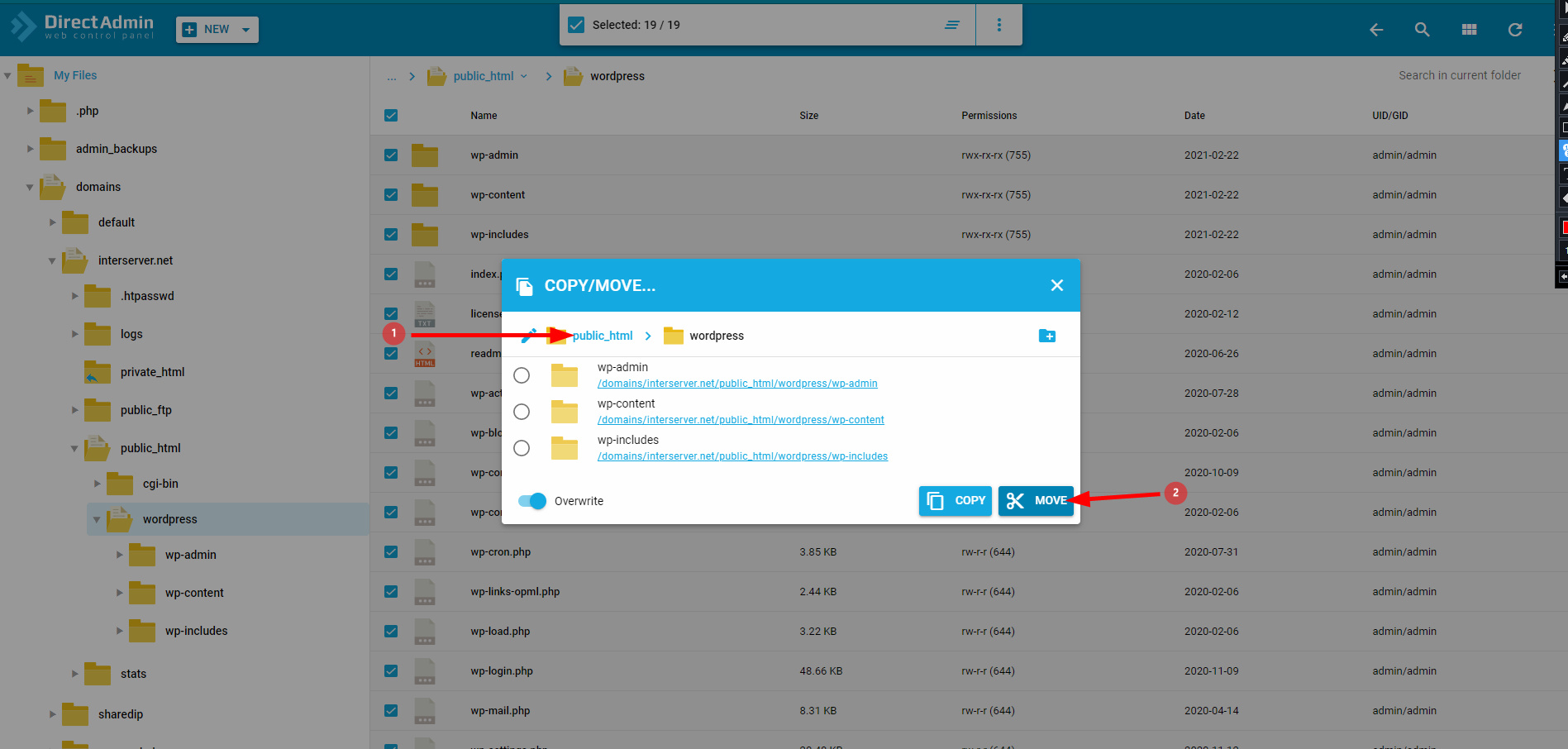Sort the file list by Name column

(484, 116)
